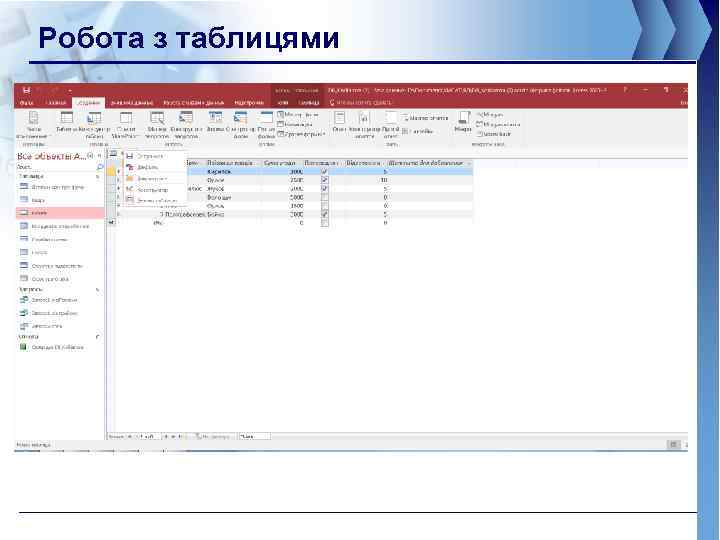Toggle the checkbox in the row with value 10
The width and height of the screenshot is (720, 540).
325,180
